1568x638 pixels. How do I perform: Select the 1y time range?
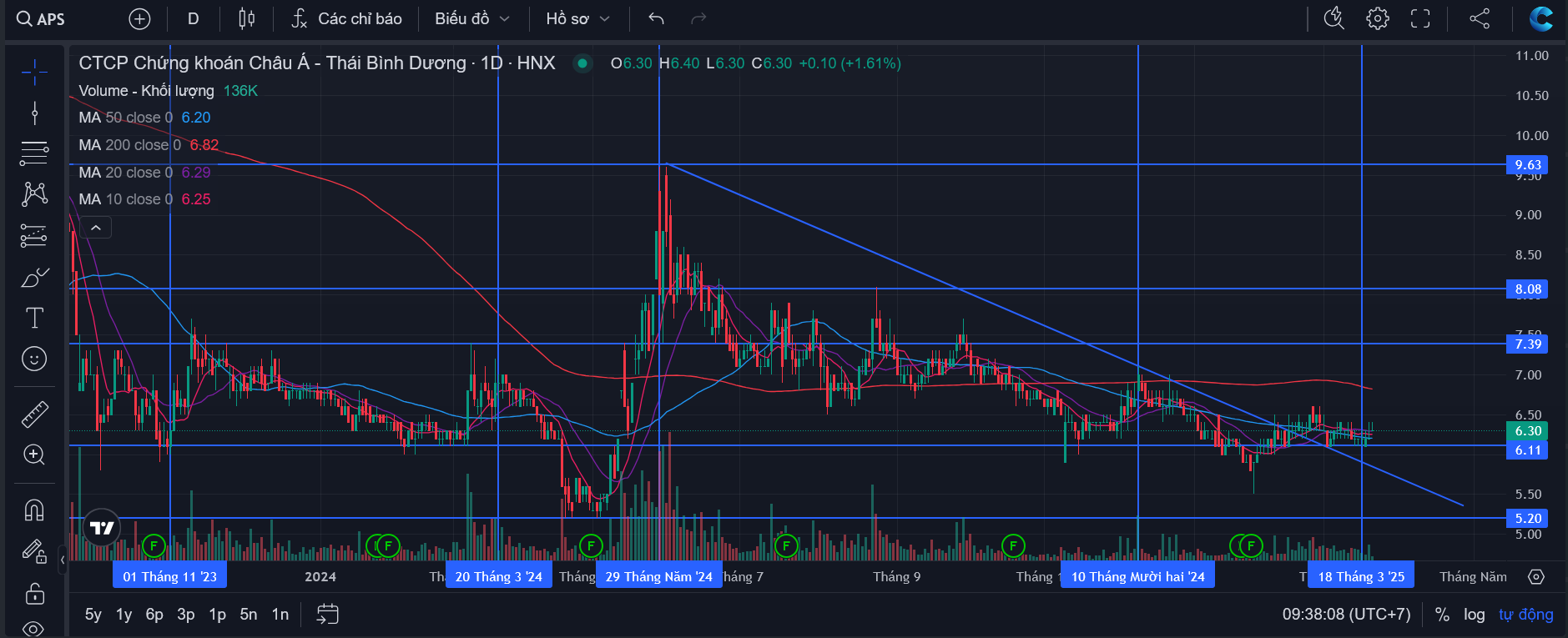124,615
